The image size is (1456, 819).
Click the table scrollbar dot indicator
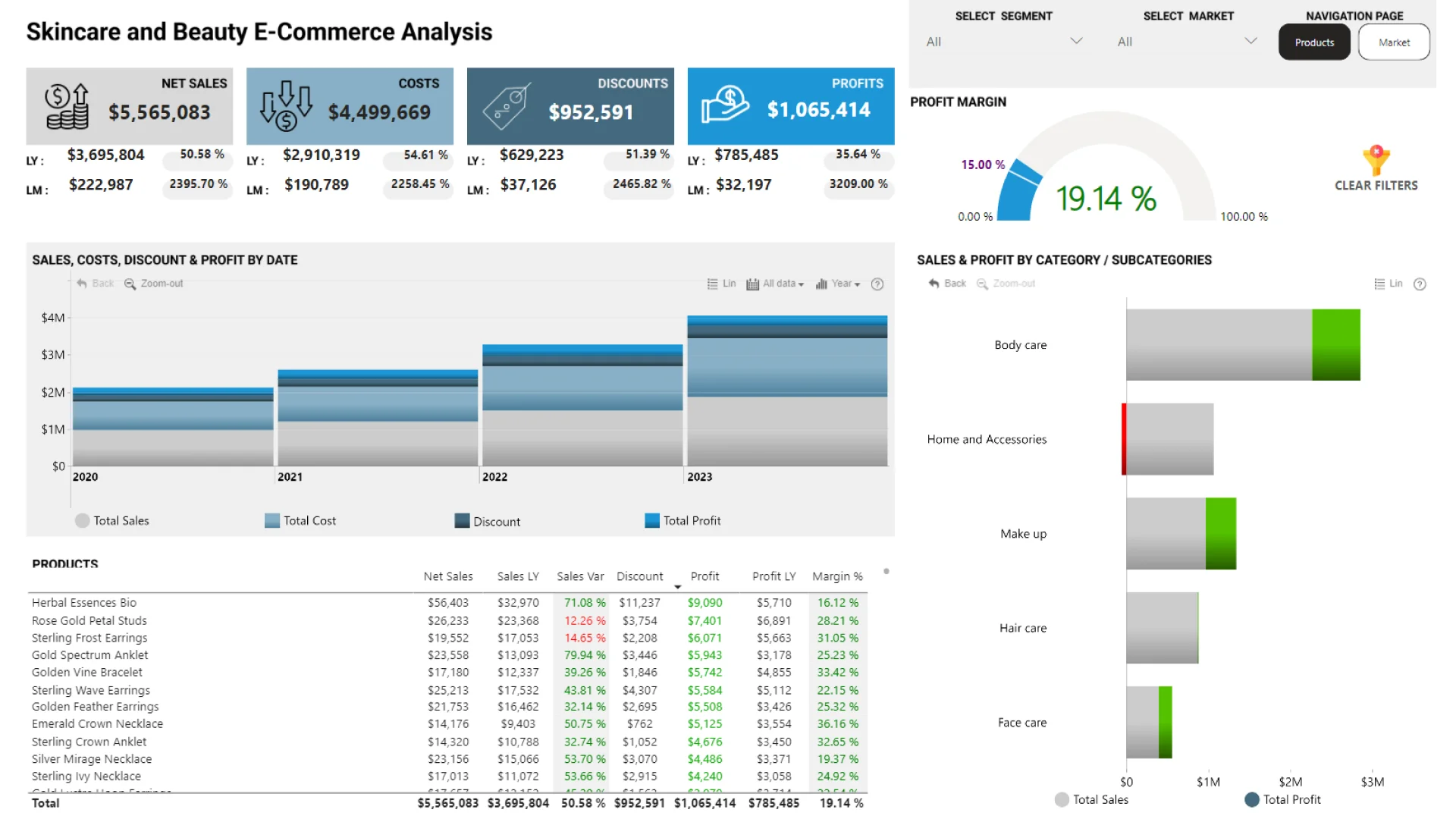tap(886, 571)
